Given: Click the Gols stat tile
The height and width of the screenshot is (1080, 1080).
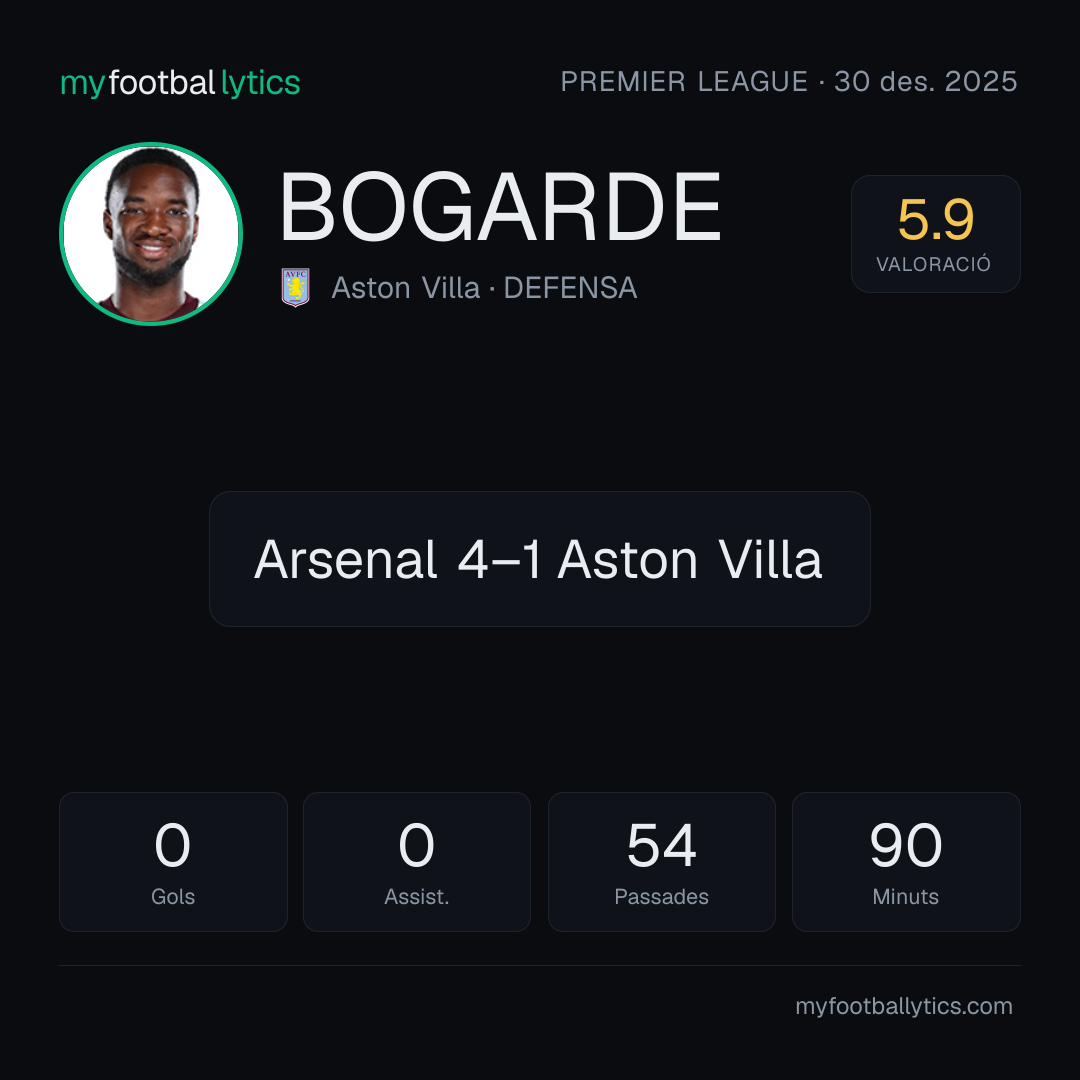Looking at the screenshot, I should [x=173, y=862].
